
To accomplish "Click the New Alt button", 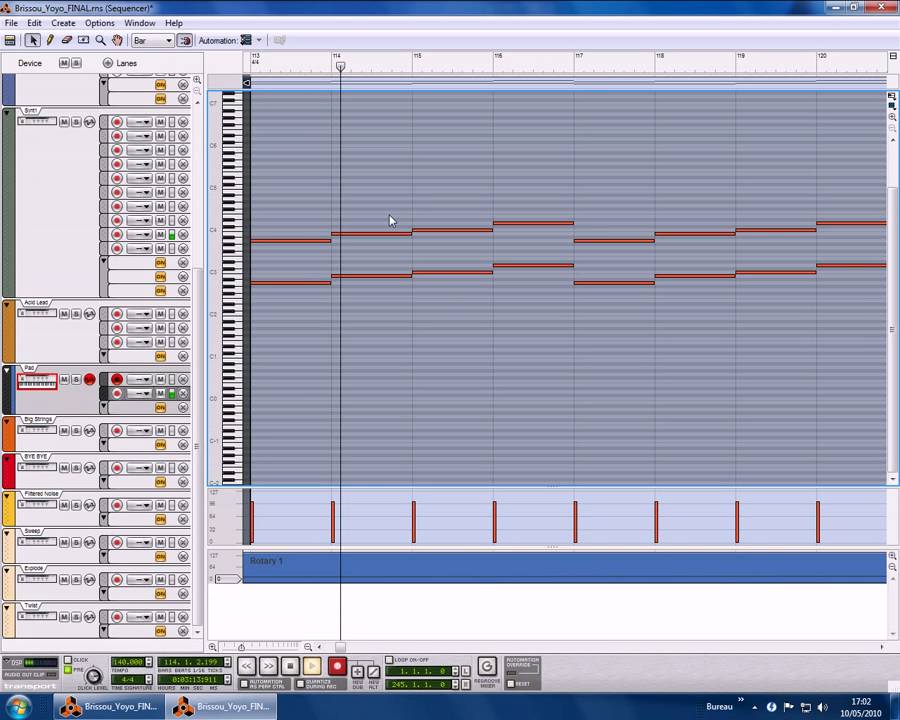I will coord(374,672).
